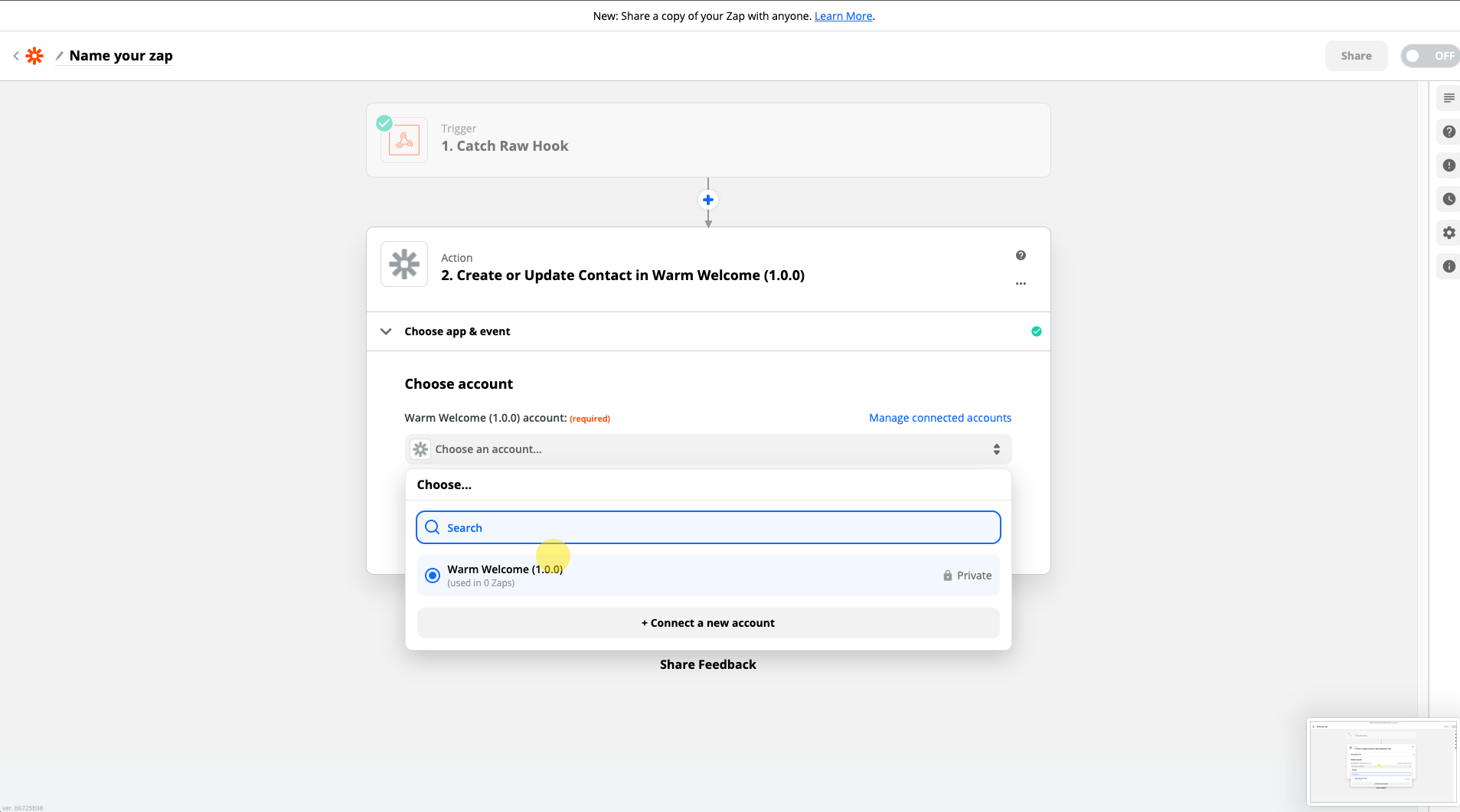Open Manage connected accounts link
The width and height of the screenshot is (1460, 812).
939,418
